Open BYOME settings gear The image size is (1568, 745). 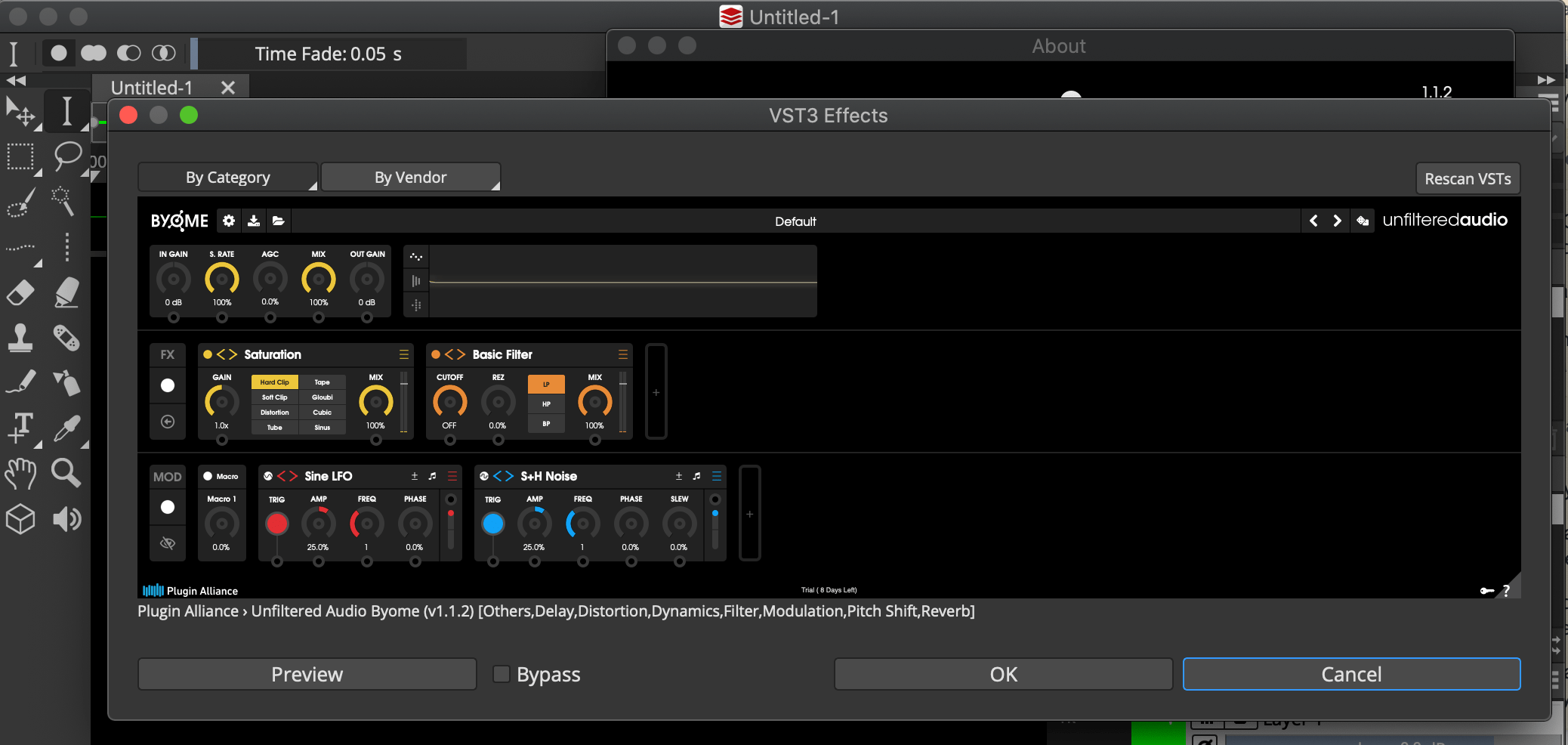229,221
